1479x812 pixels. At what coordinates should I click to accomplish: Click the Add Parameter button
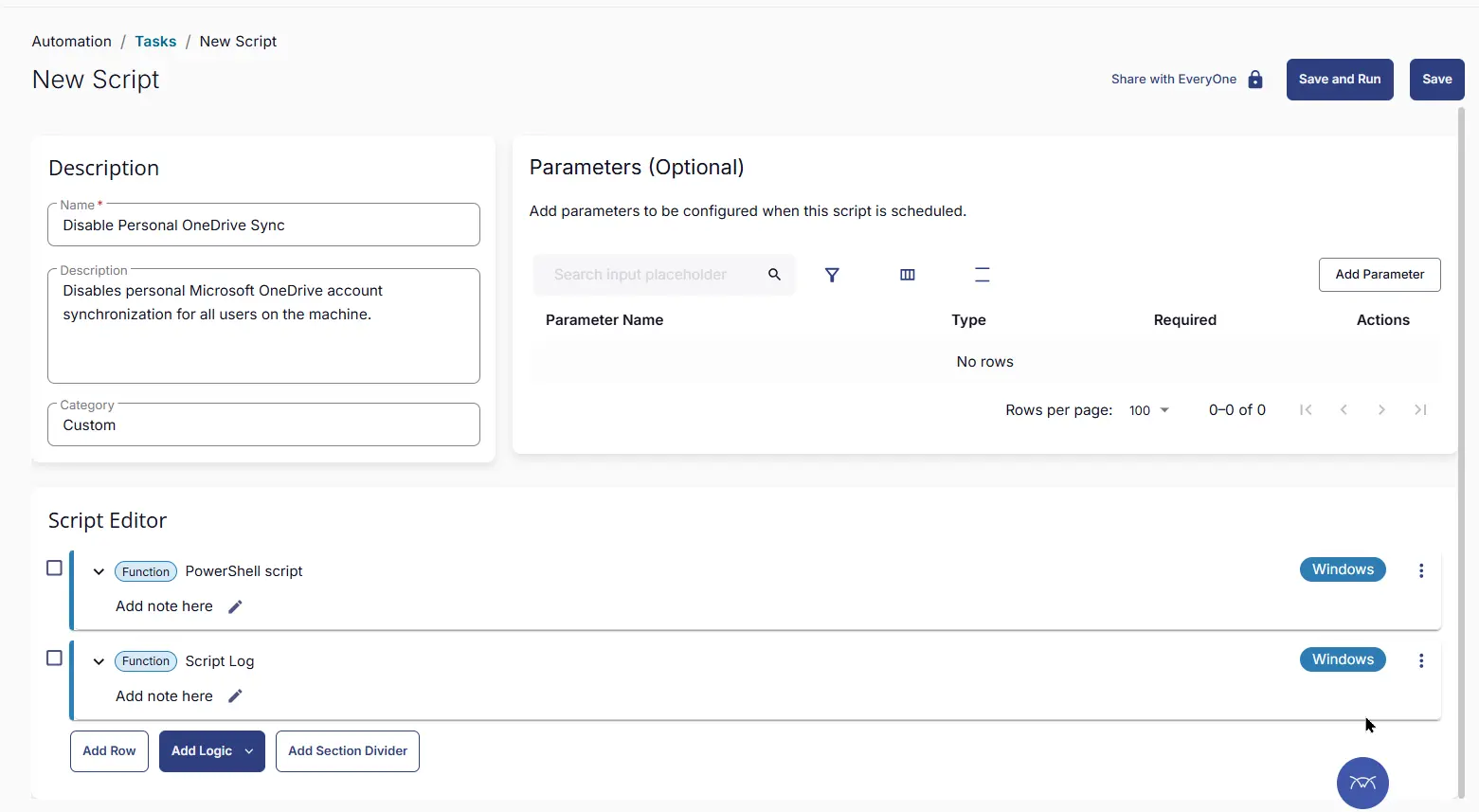click(1380, 275)
